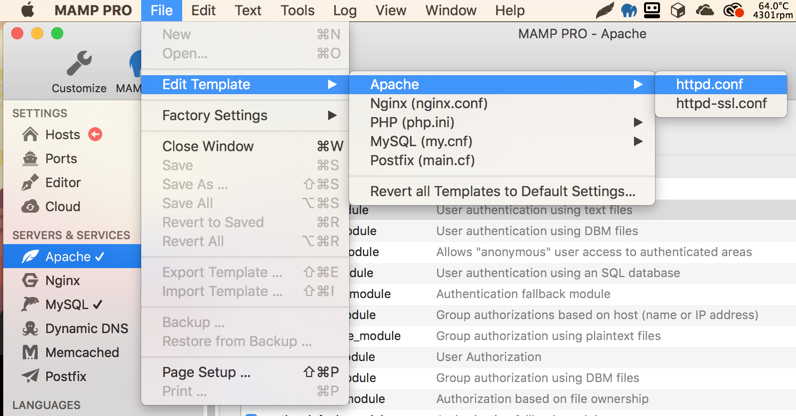Expand the MySQL (my.cnf) submenu arrow
796x416 pixels.
638,141
